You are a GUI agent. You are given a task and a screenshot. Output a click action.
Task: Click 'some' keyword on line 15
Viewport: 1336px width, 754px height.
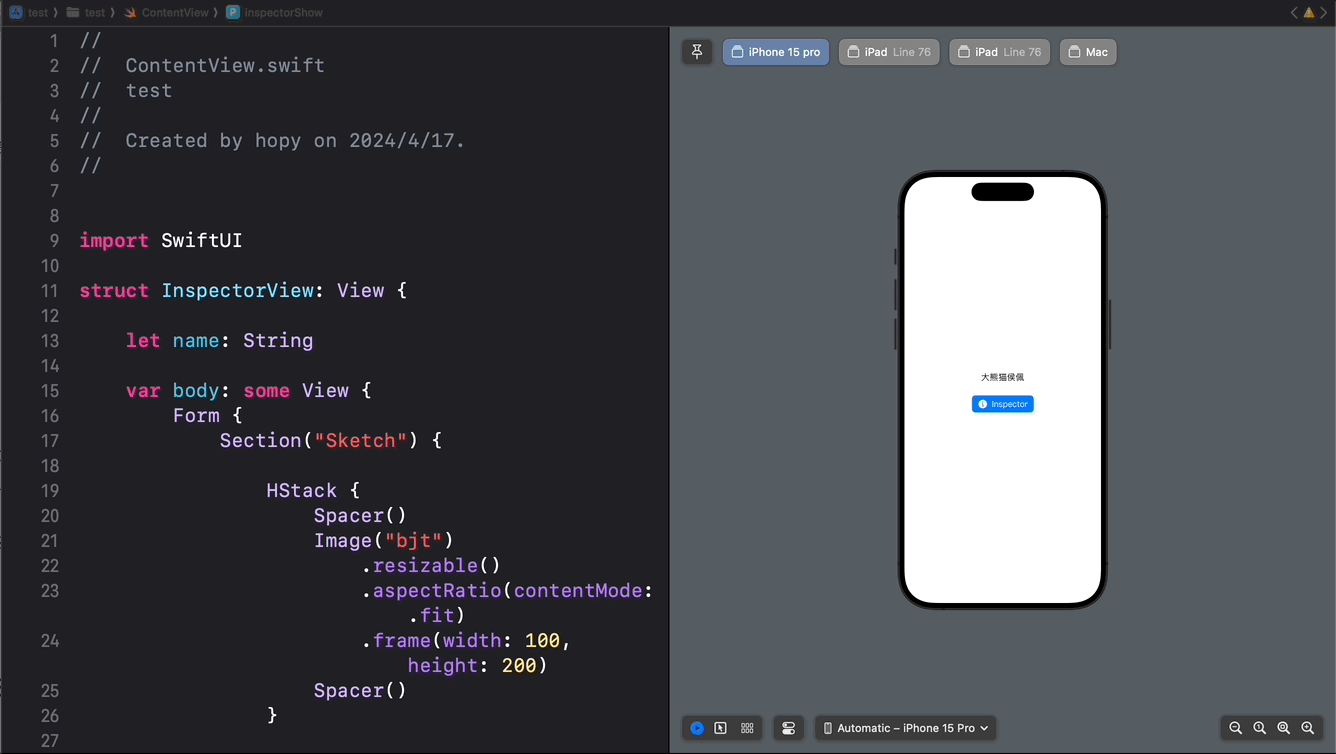266,391
